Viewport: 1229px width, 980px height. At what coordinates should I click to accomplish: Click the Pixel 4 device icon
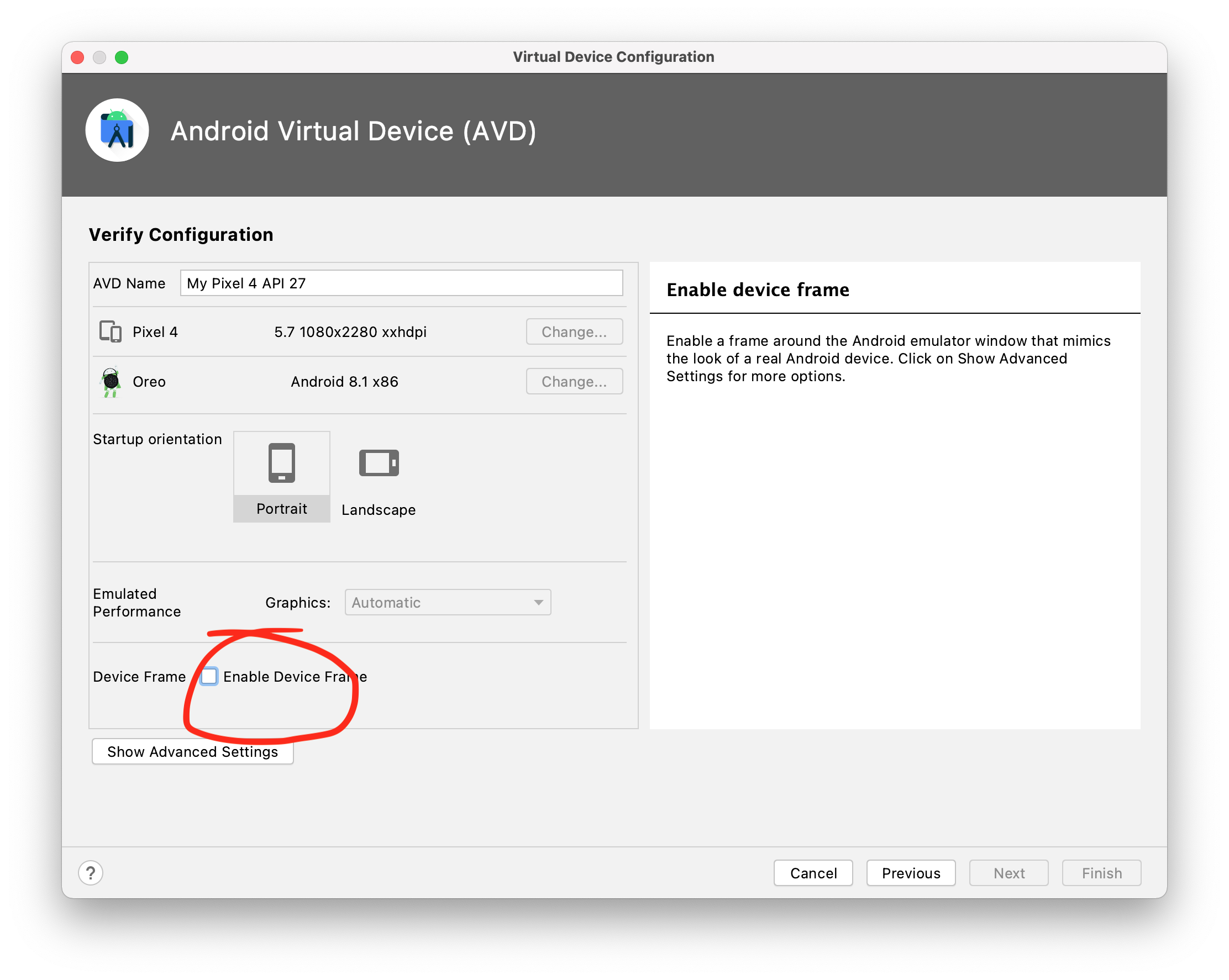(x=111, y=331)
